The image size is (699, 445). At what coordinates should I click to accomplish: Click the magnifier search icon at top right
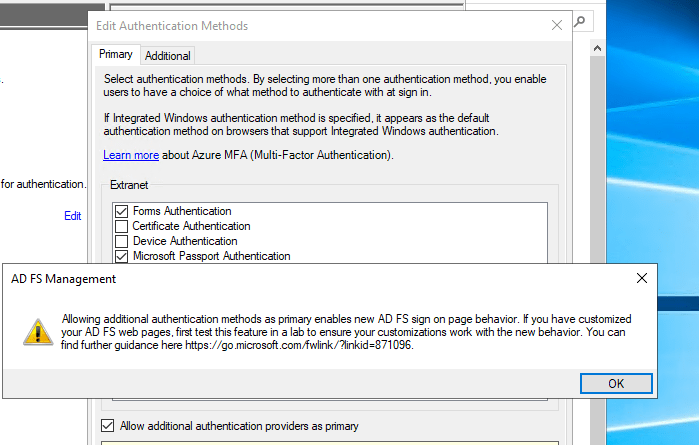point(580,21)
